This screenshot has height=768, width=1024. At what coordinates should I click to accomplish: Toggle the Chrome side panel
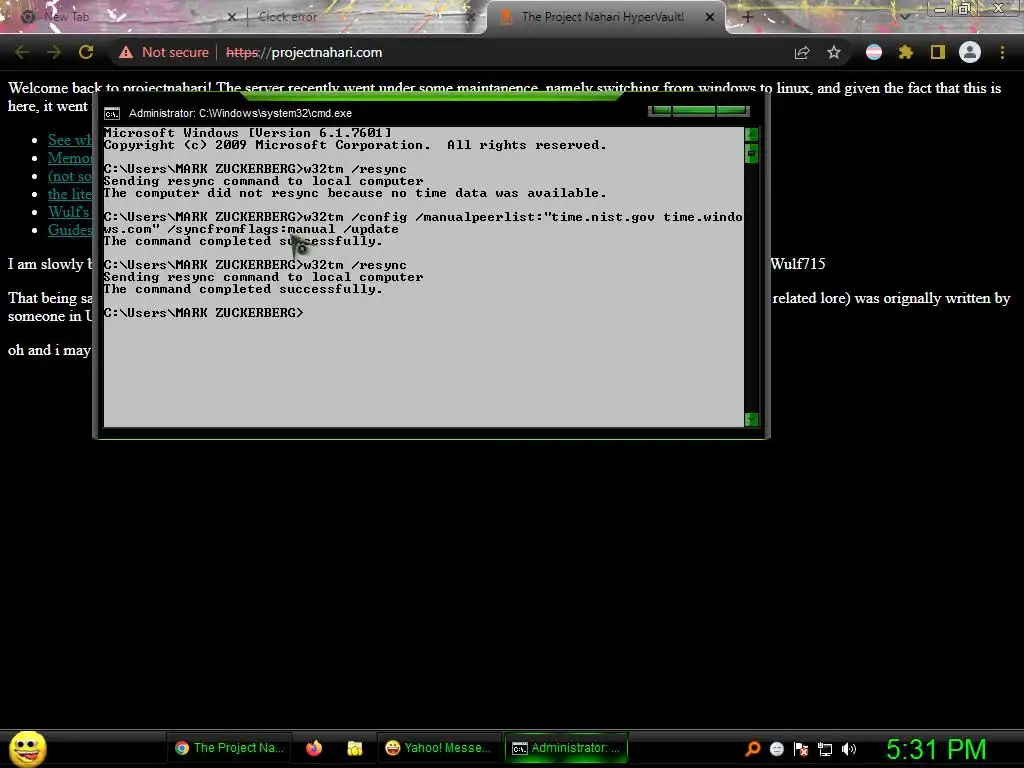point(938,52)
